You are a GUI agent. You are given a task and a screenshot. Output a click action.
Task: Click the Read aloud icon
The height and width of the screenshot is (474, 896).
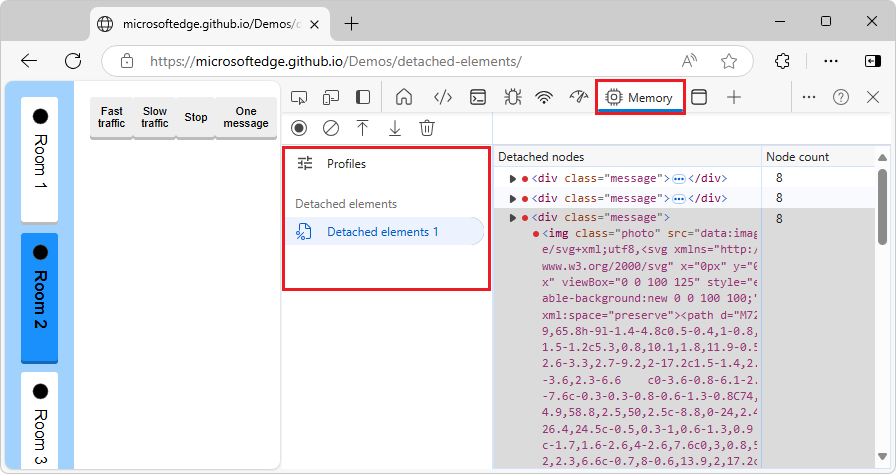(690, 61)
